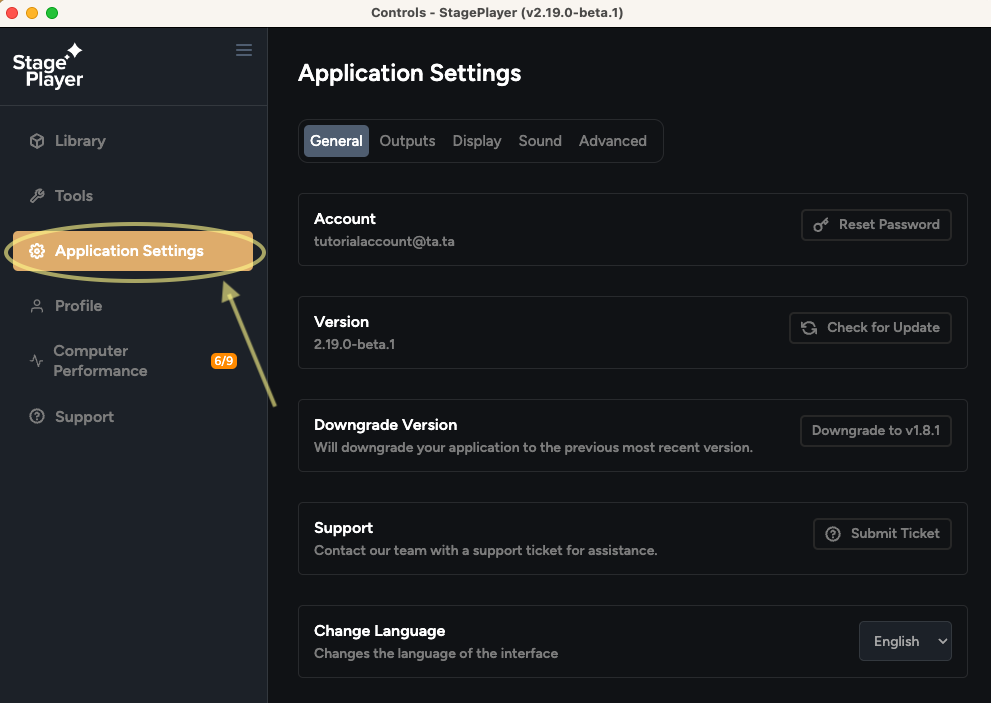
Task: Click Downgrade to v1.8.1 button
Action: point(875,431)
